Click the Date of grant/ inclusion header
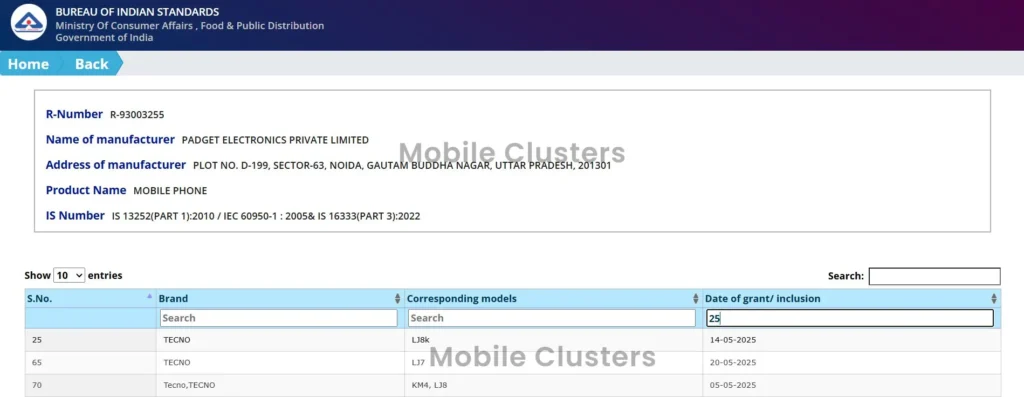Image resolution: width=1024 pixels, height=397 pixels. click(x=762, y=298)
